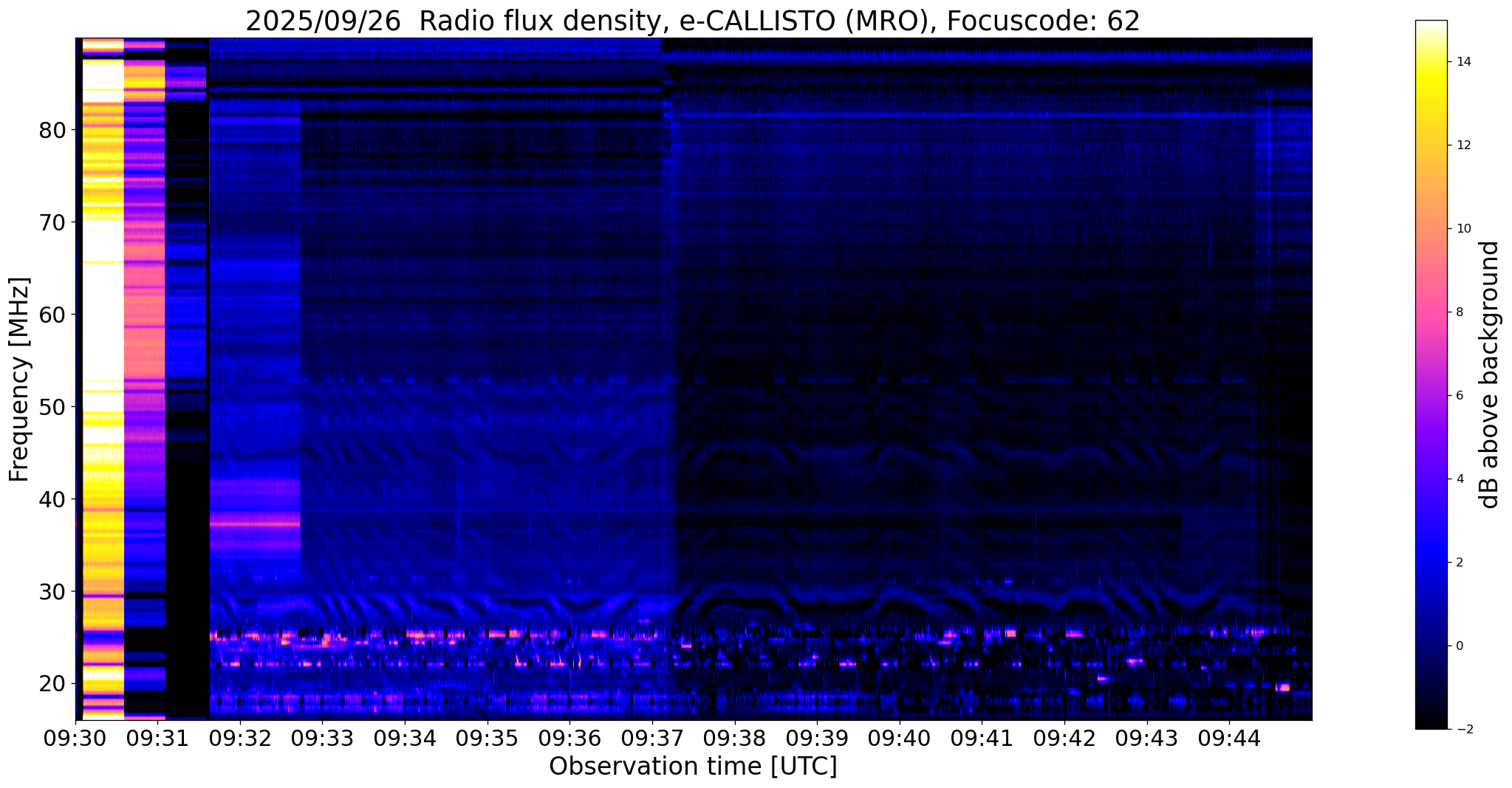Click the 09:39 time tick label

pos(817,737)
